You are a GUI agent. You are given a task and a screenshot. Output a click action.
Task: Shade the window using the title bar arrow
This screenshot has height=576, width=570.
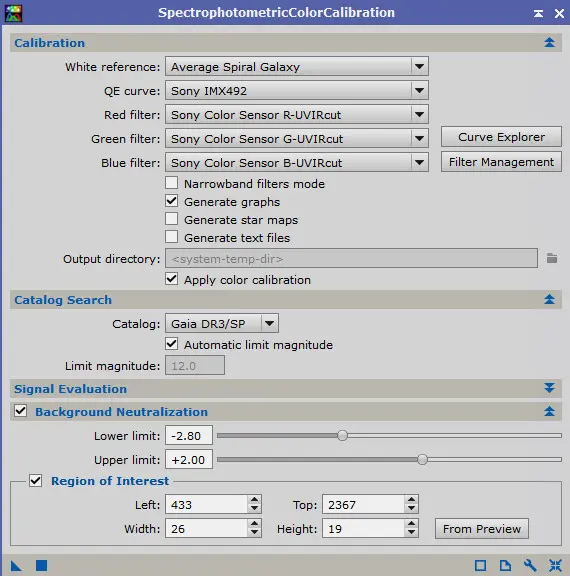click(x=538, y=14)
